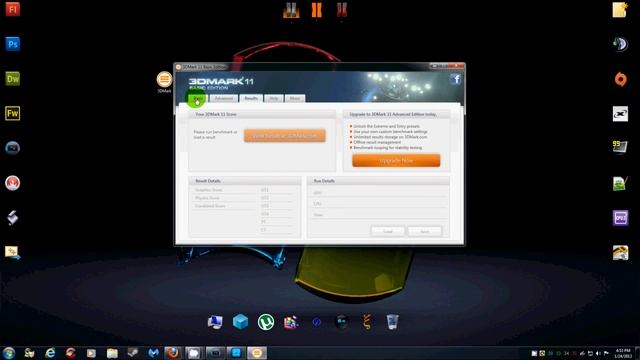Switch to the Help tab
This screenshot has width=640, height=360.
tap(273, 98)
